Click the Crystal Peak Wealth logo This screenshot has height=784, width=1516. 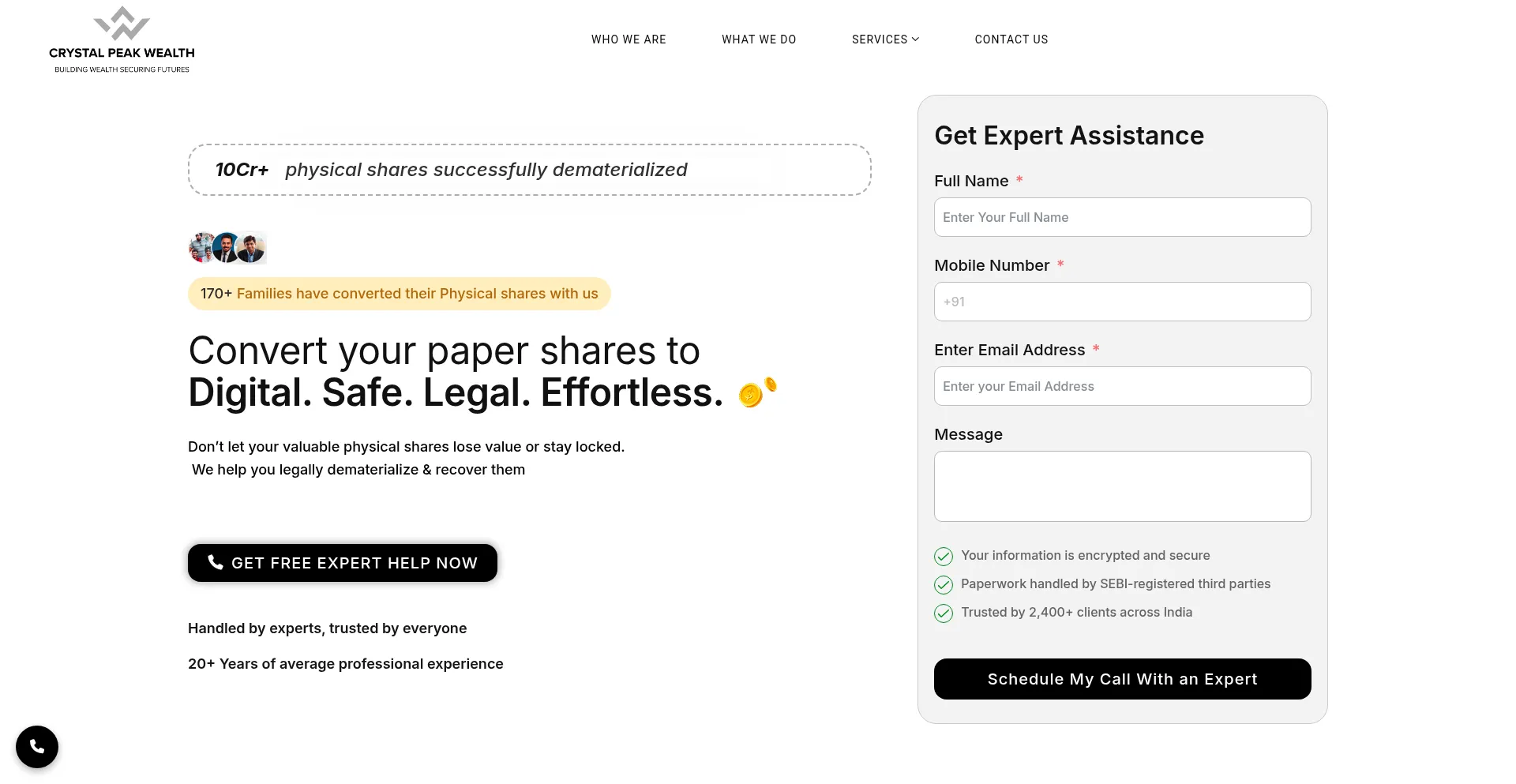pyautogui.click(x=122, y=39)
